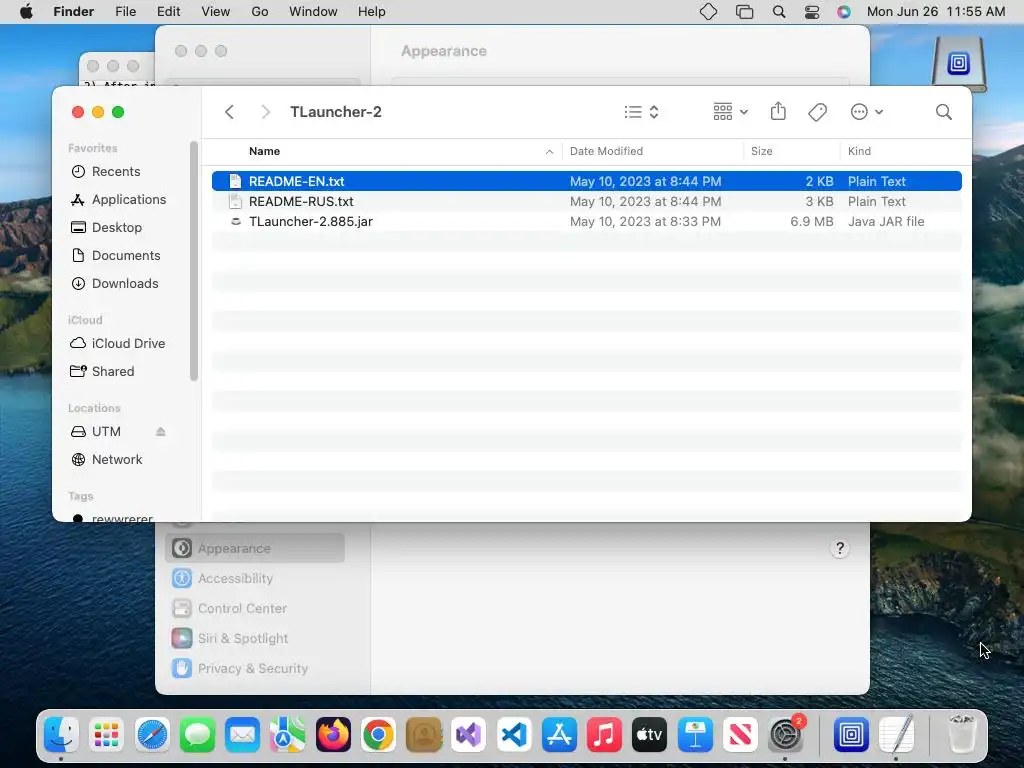Select the UTM volume in Locations
The height and width of the screenshot is (768, 1024).
click(x=106, y=431)
